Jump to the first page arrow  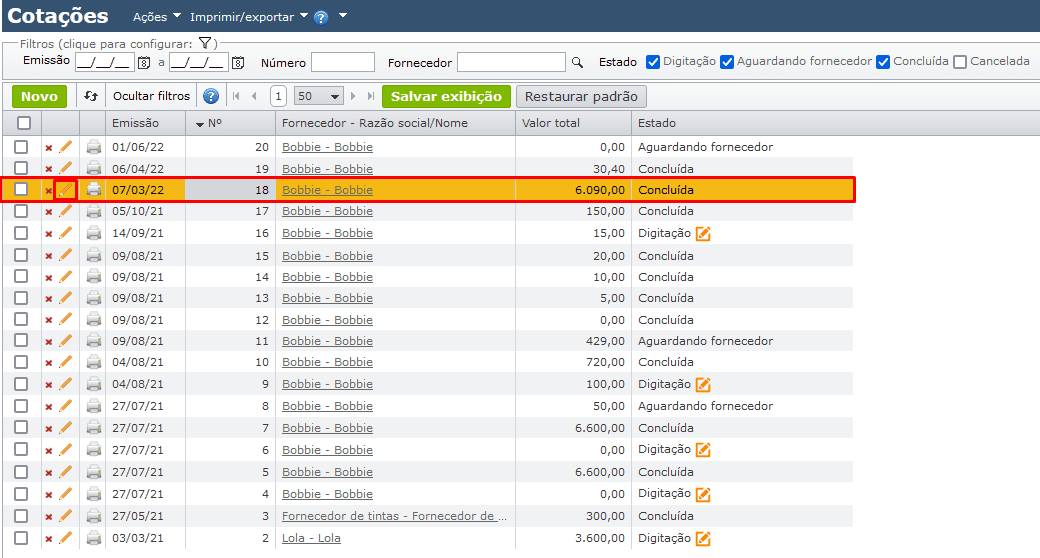coord(236,96)
